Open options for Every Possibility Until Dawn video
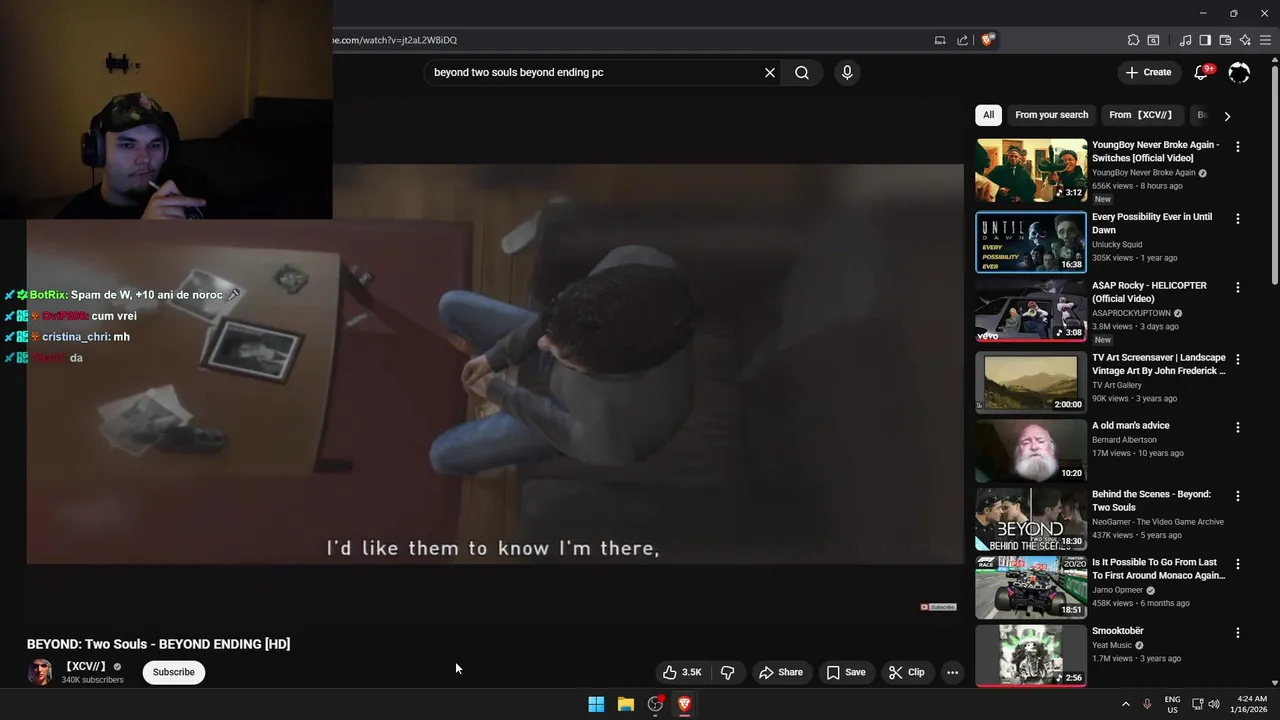This screenshot has width=1280, height=720. [x=1238, y=219]
